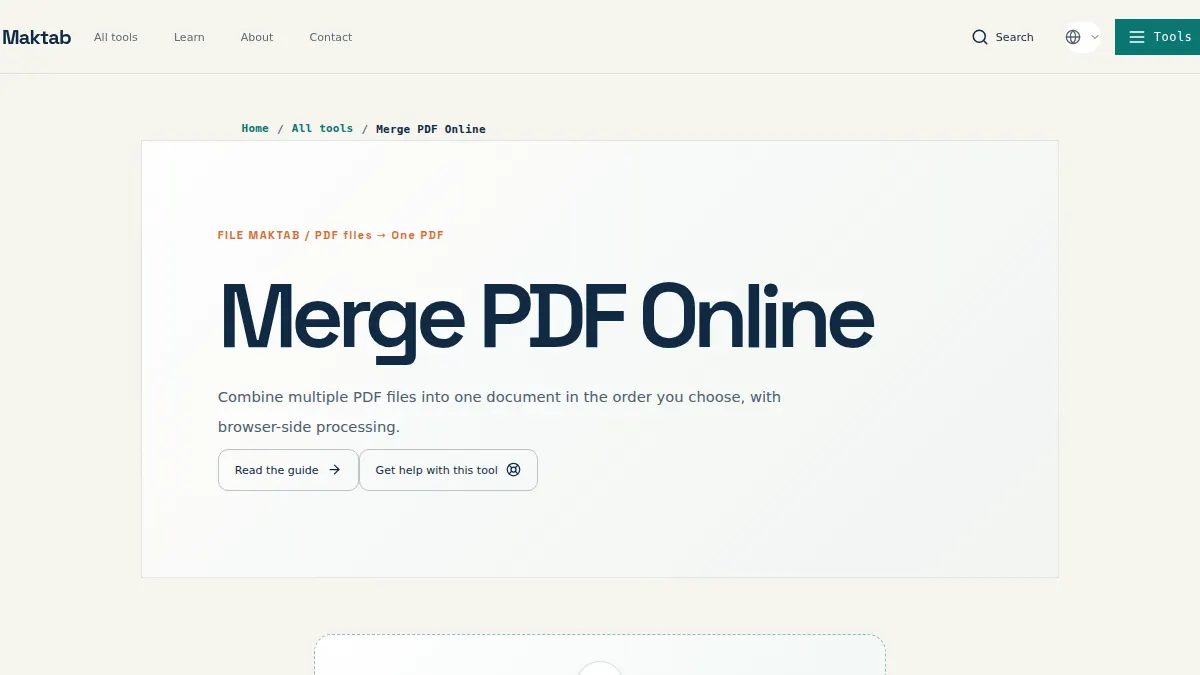Click Merge PDF Online breadcrumb text
Image resolution: width=1200 pixels, height=675 pixels.
[431, 129]
